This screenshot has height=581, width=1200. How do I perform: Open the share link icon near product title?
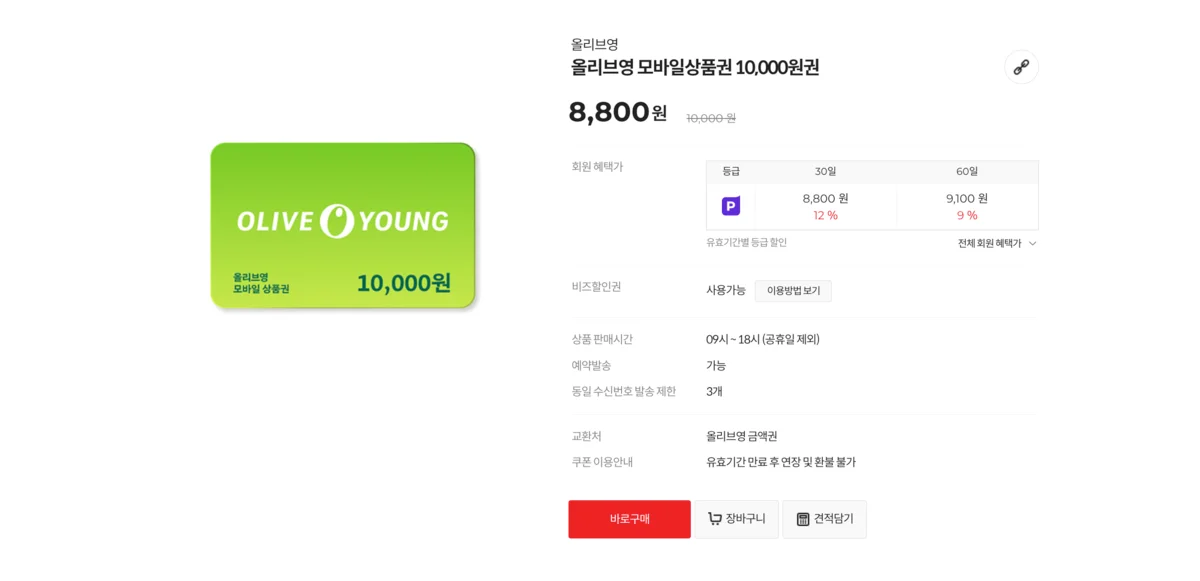(1021, 68)
